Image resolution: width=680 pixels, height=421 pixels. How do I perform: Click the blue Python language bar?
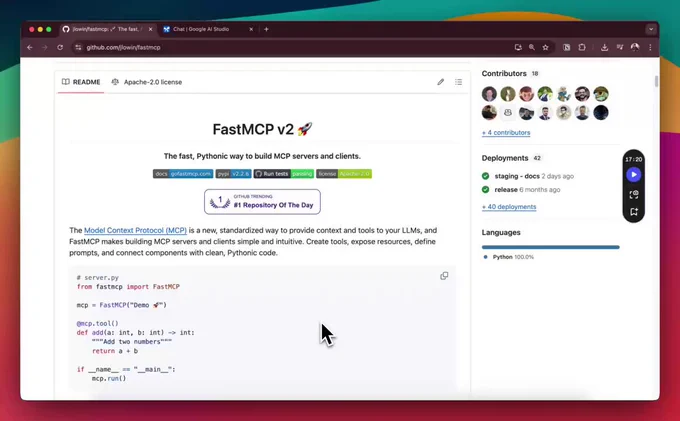[551, 247]
